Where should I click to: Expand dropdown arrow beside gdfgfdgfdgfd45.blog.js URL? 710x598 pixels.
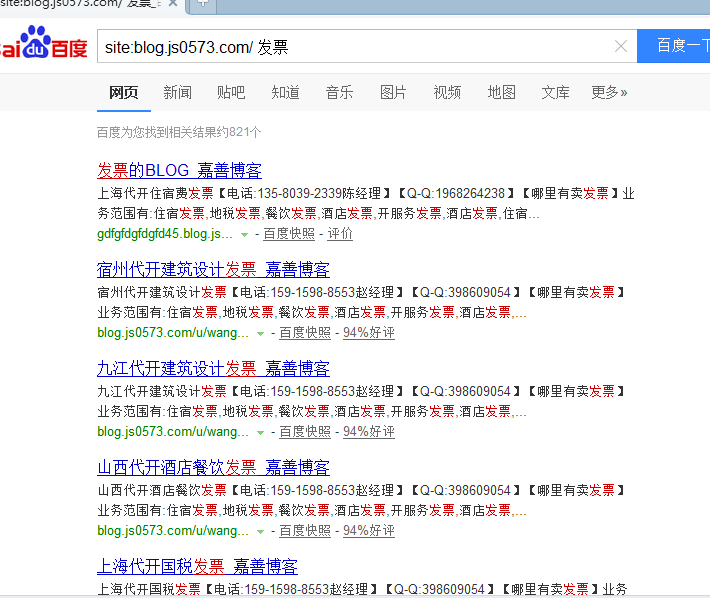[x=245, y=235]
